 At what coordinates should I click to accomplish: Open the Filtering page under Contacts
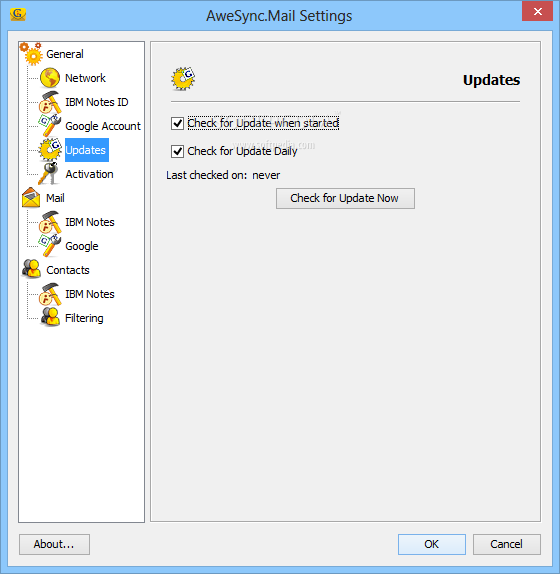(x=84, y=318)
